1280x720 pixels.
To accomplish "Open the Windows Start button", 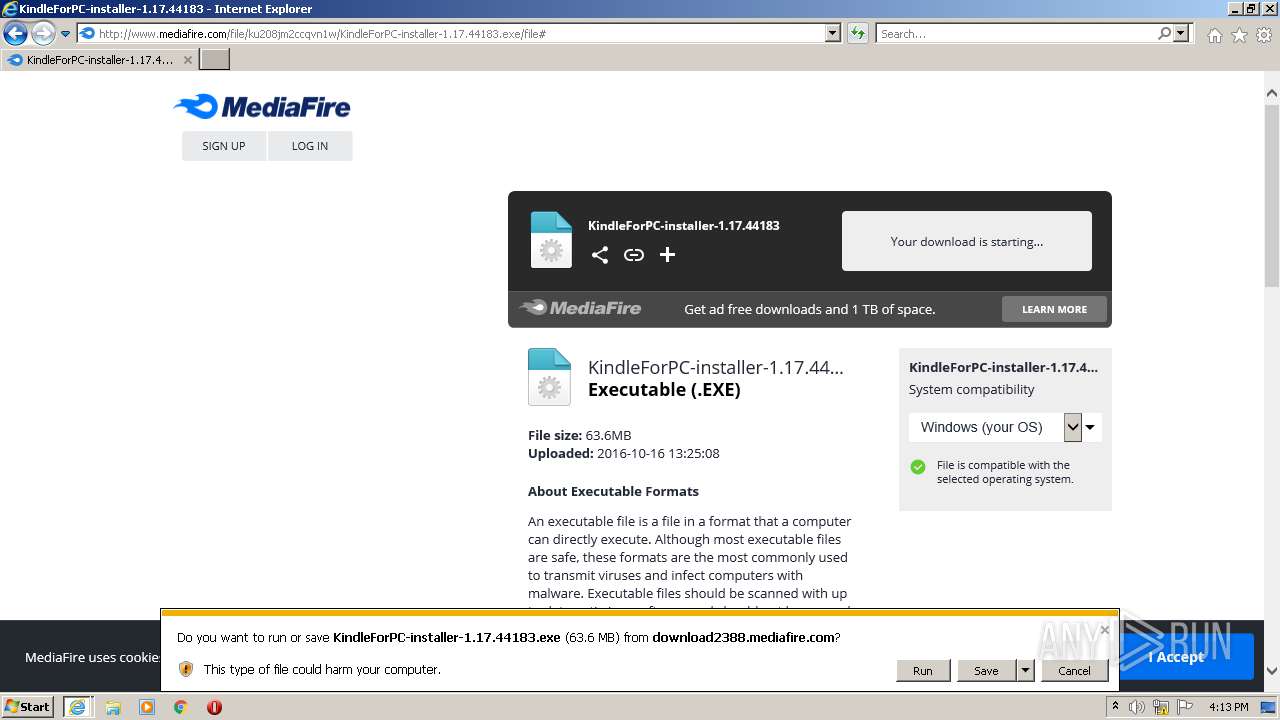I will [28, 706].
